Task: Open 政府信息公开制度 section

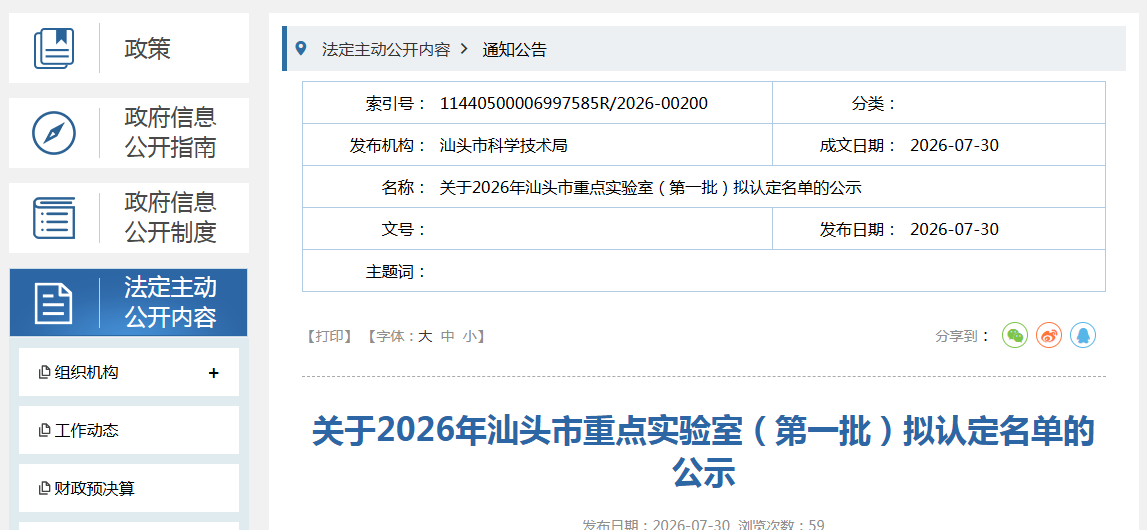Action: point(129,218)
